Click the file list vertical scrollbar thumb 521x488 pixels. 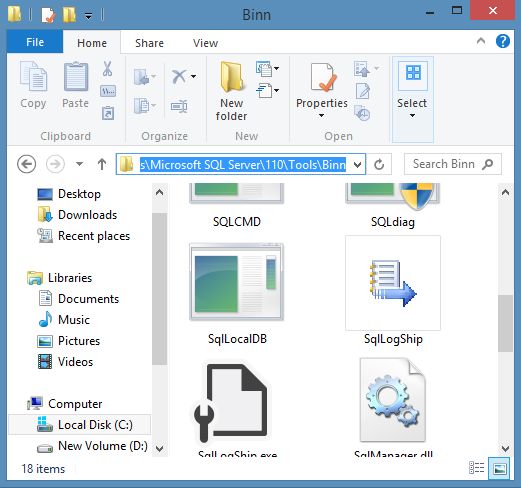505,323
